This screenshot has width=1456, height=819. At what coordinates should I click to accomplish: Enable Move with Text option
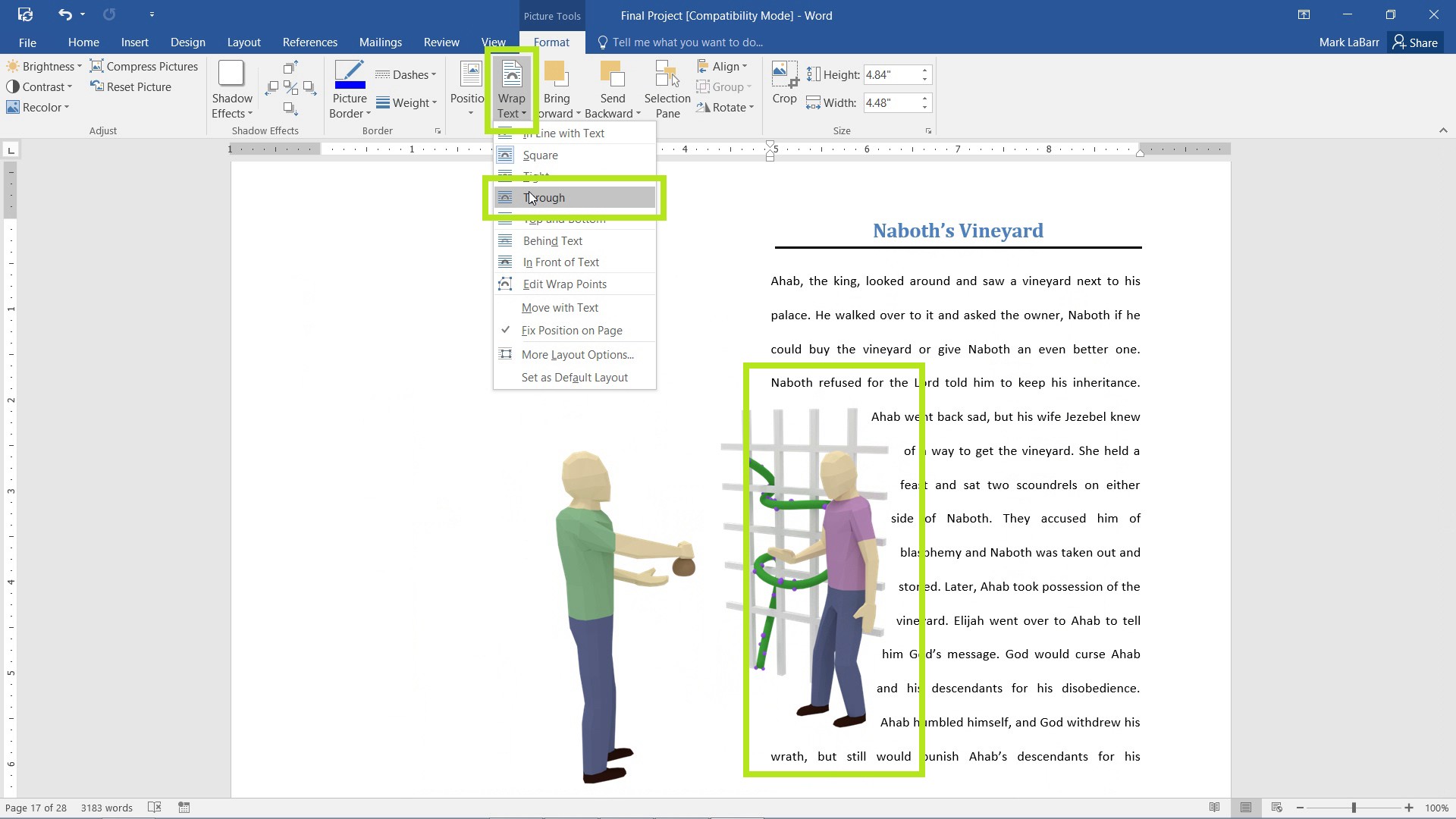(x=560, y=307)
